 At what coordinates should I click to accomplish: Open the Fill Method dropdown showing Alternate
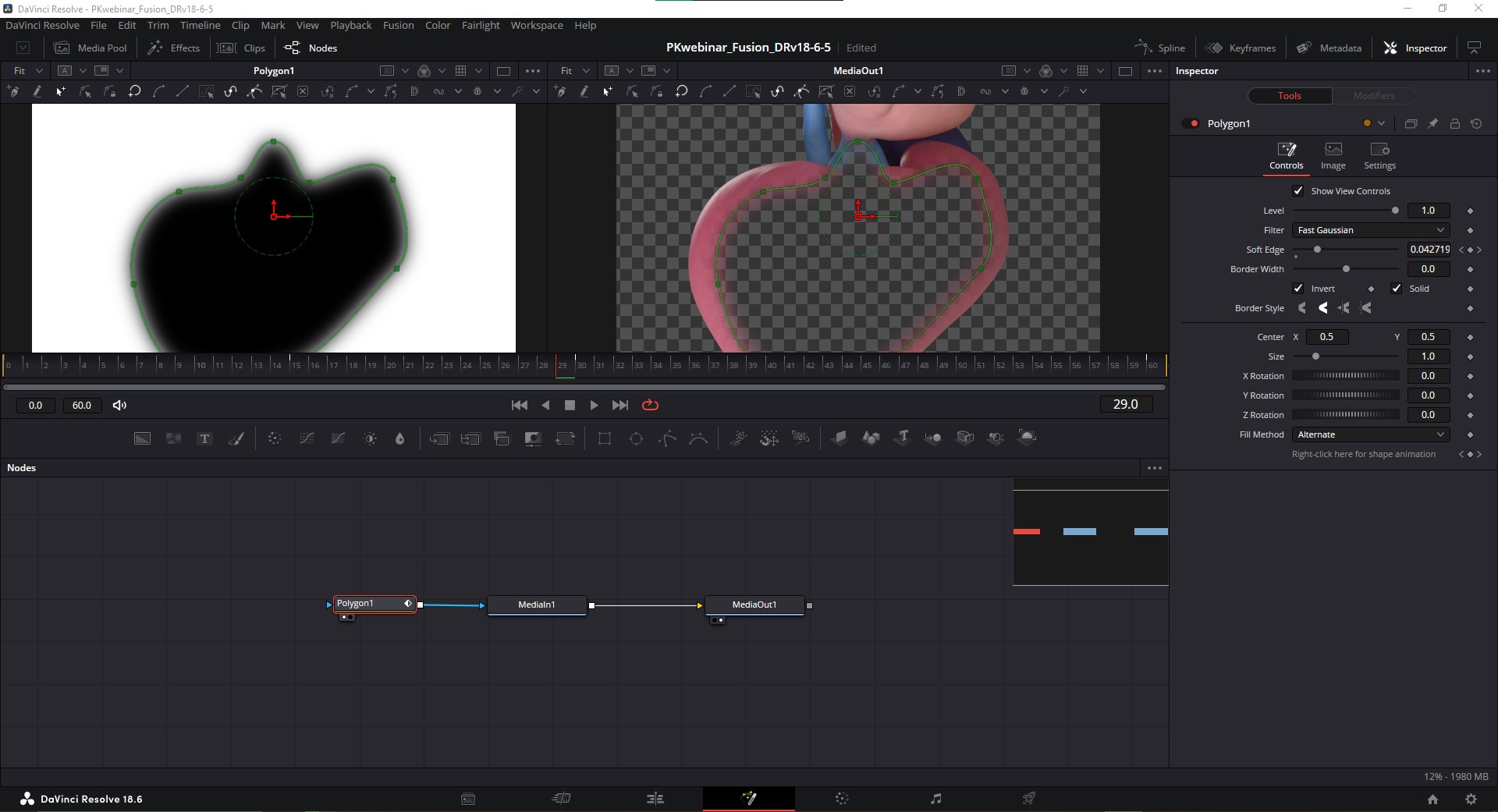[x=1371, y=434]
